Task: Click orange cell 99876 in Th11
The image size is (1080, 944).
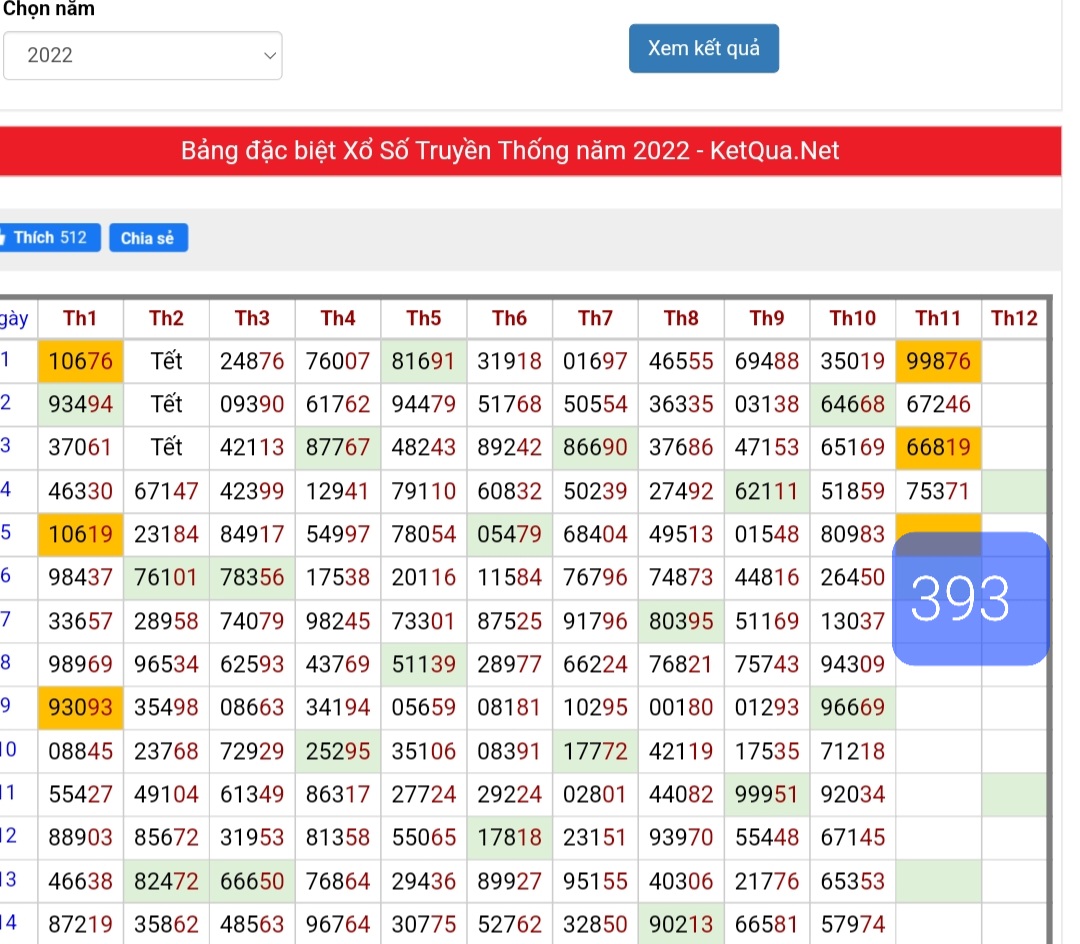Action: click(938, 361)
